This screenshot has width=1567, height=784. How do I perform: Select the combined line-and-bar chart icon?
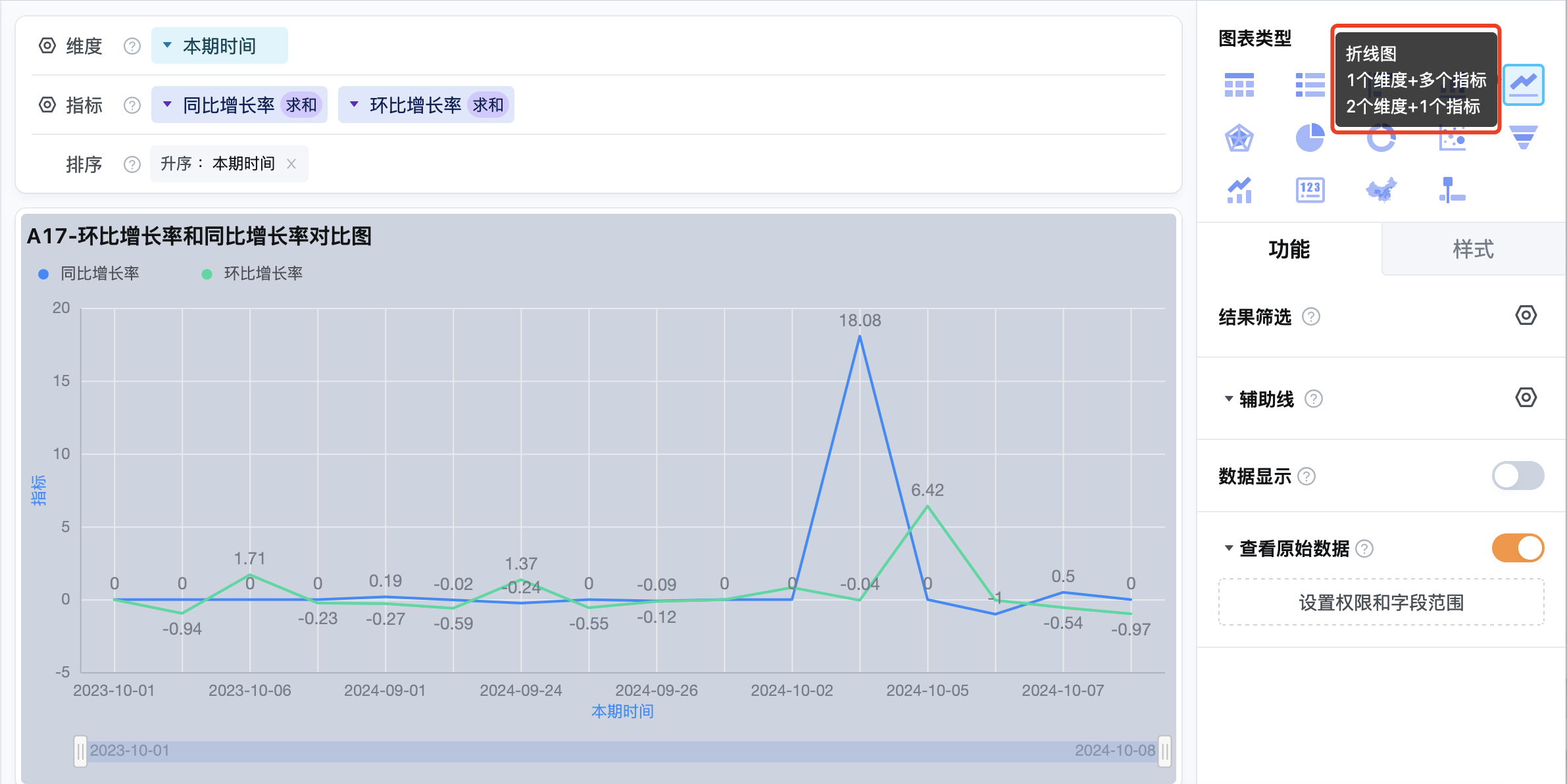pos(1239,191)
